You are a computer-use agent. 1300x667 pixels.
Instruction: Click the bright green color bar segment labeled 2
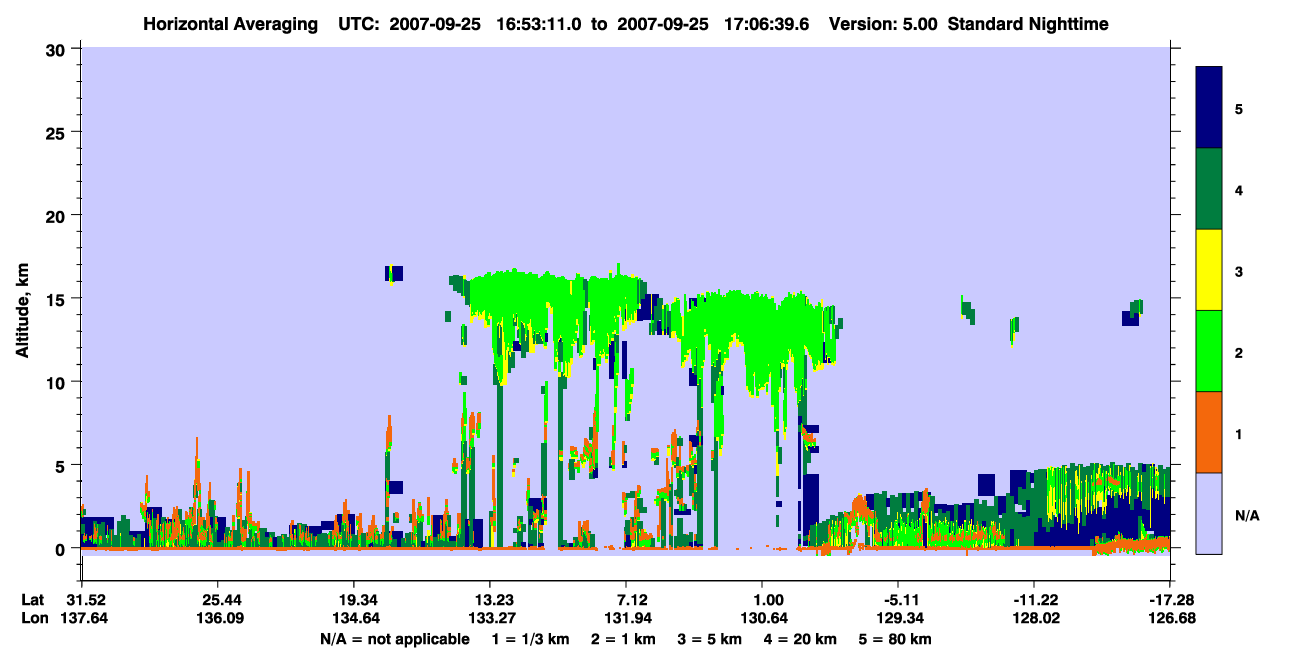coord(1209,351)
